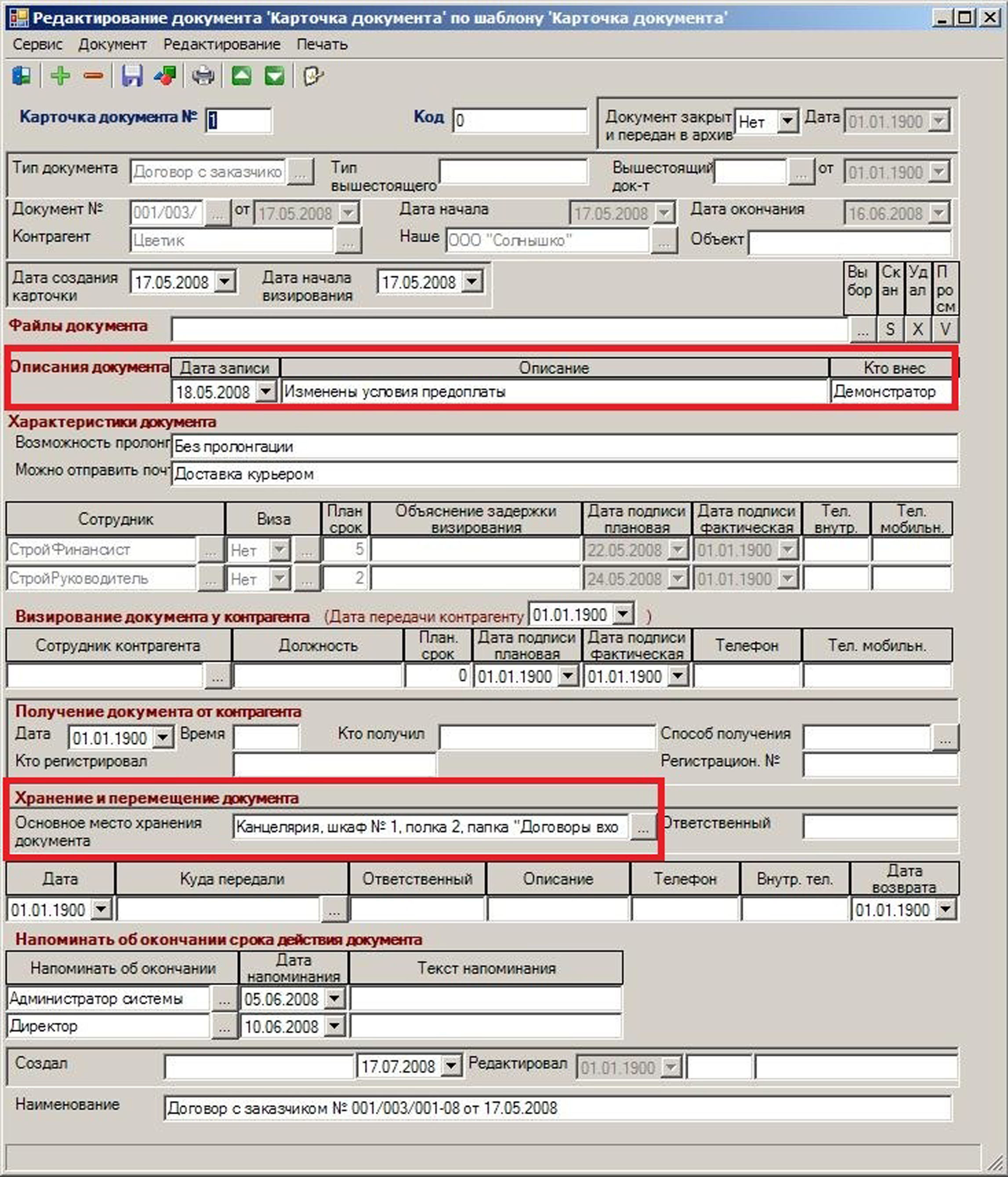1008x1177 pixels.
Task: Click the floppy disk save icon
Action: coord(132,76)
